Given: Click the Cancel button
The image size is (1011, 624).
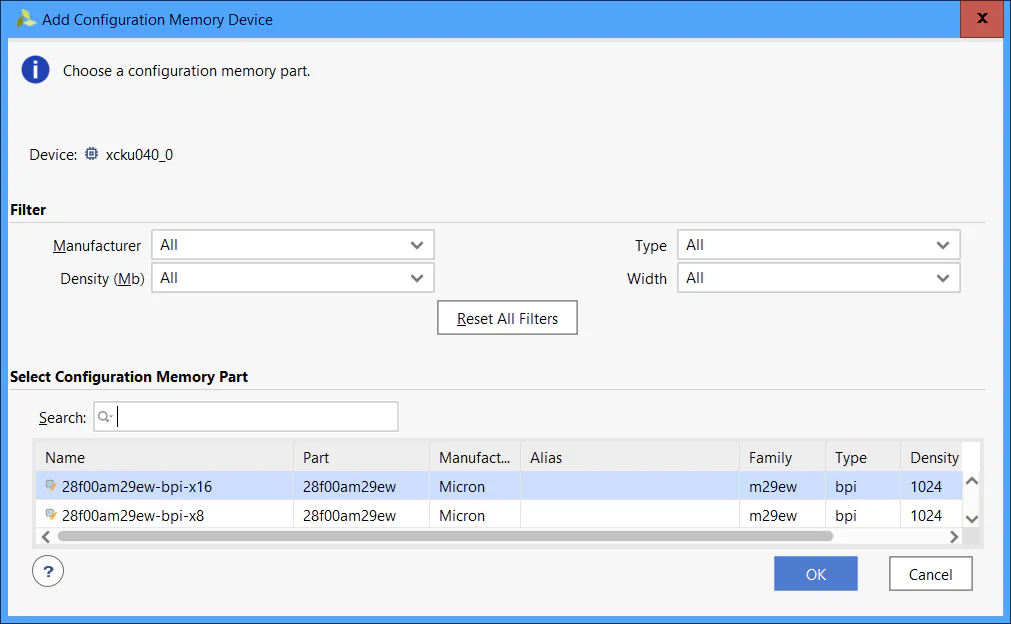Looking at the screenshot, I should pyautogui.click(x=930, y=574).
